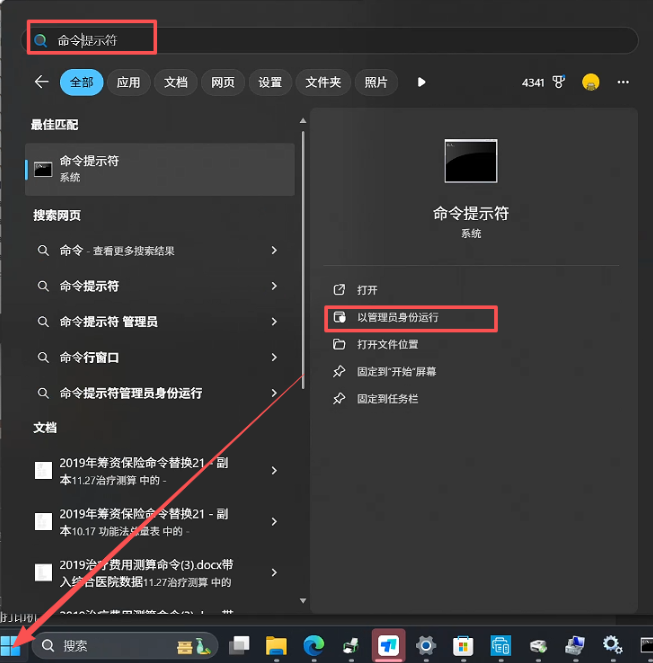This screenshot has width=653, height=663.
Task: Open Microsoft Store from taskbar
Action: pyautogui.click(x=463, y=646)
